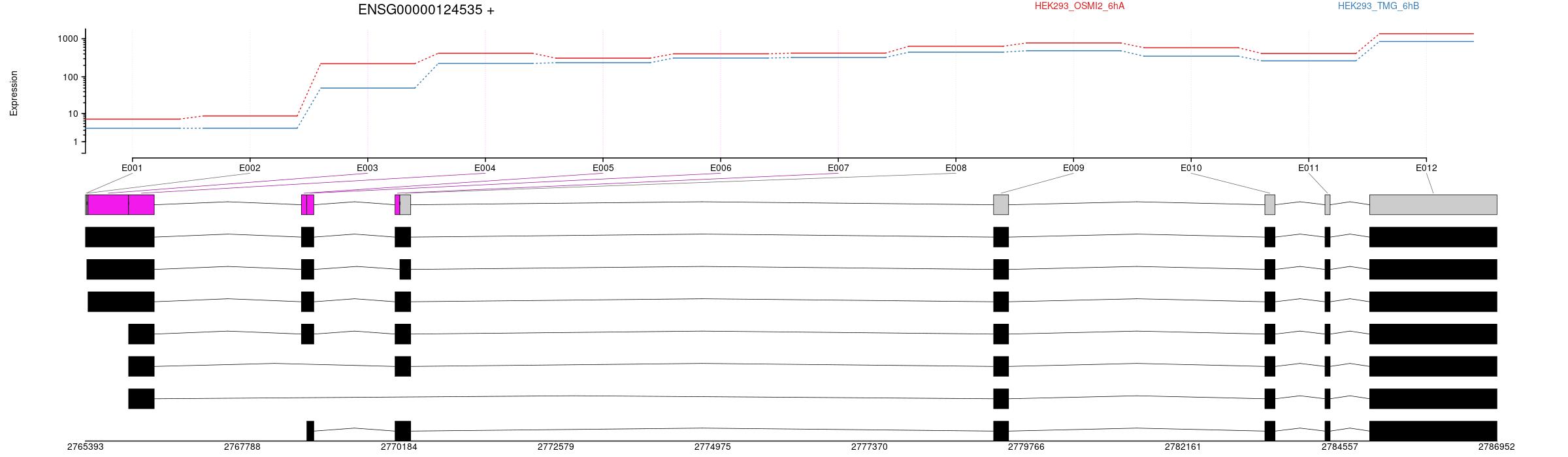1568x457 pixels.
Task: Click exon label E006
Action: 721,168
